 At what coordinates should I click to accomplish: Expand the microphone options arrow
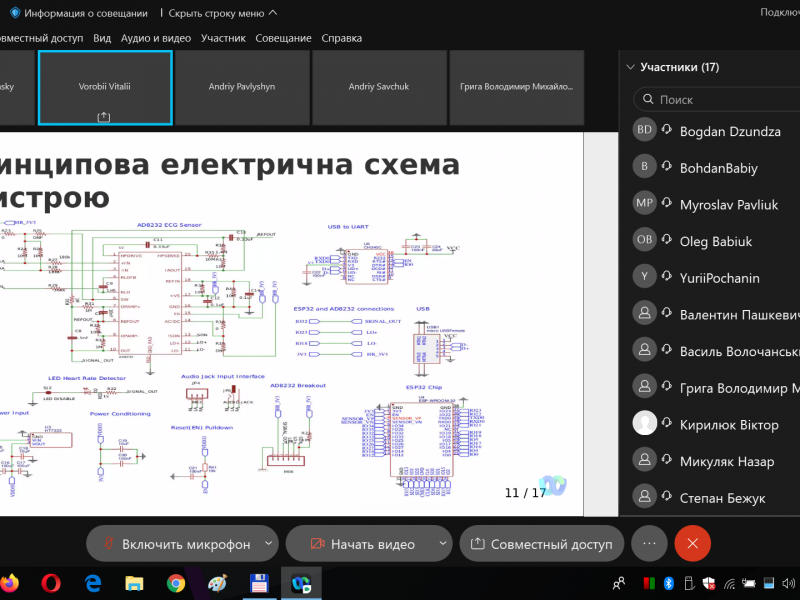coord(268,544)
